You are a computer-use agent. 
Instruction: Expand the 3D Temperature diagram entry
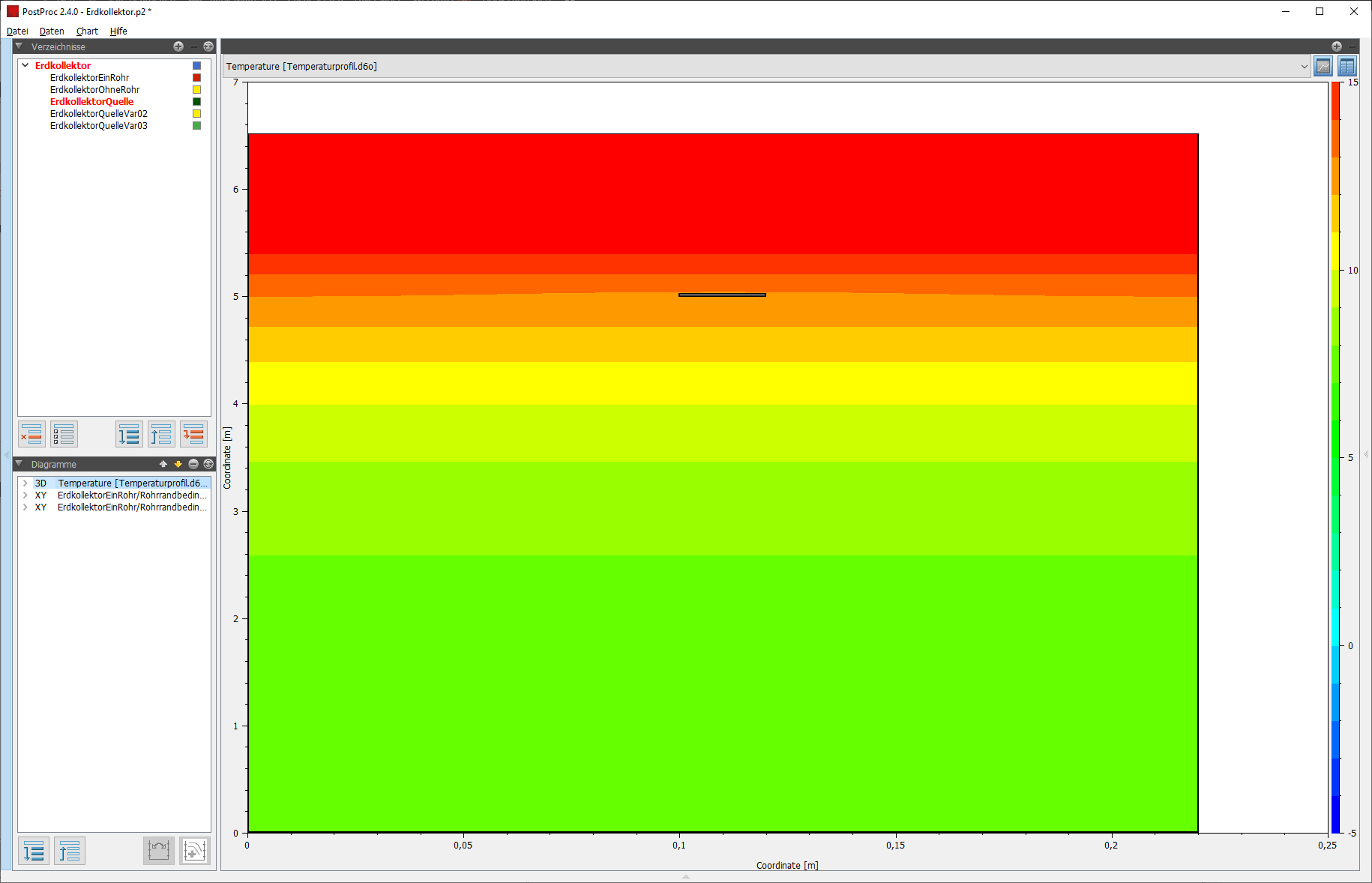[25, 483]
